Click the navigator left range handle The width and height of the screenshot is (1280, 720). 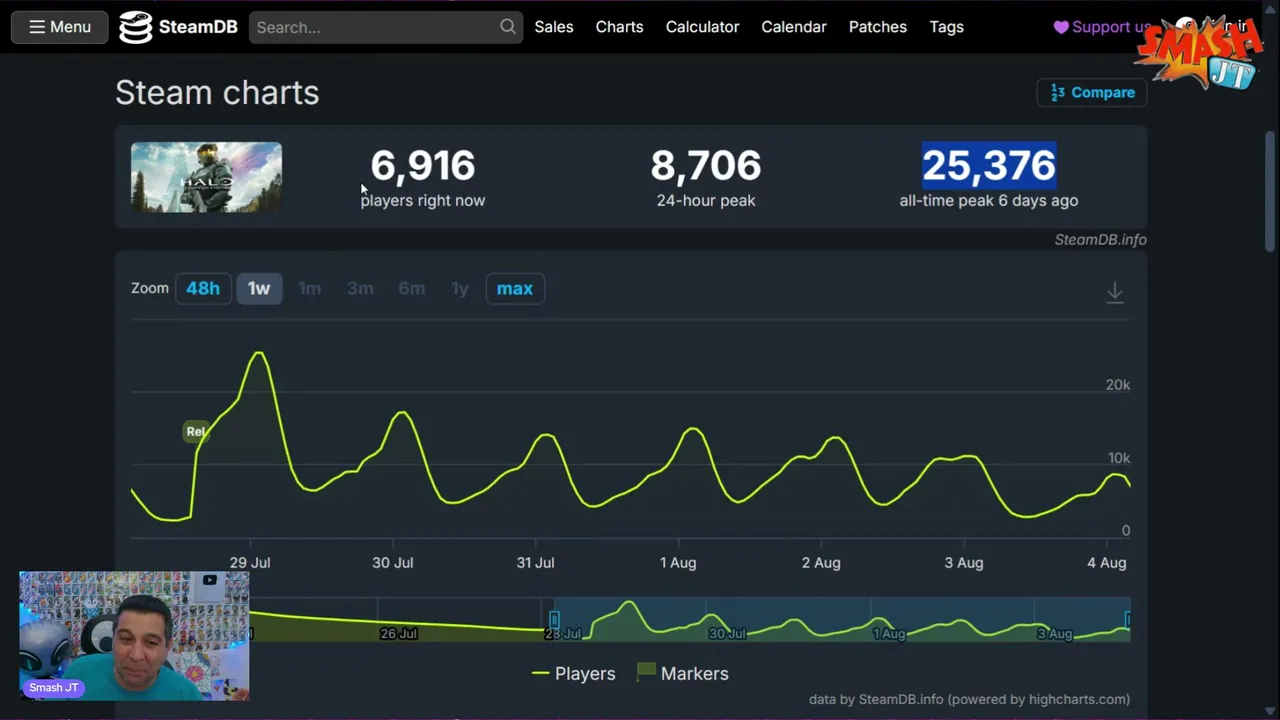click(x=554, y=620)
